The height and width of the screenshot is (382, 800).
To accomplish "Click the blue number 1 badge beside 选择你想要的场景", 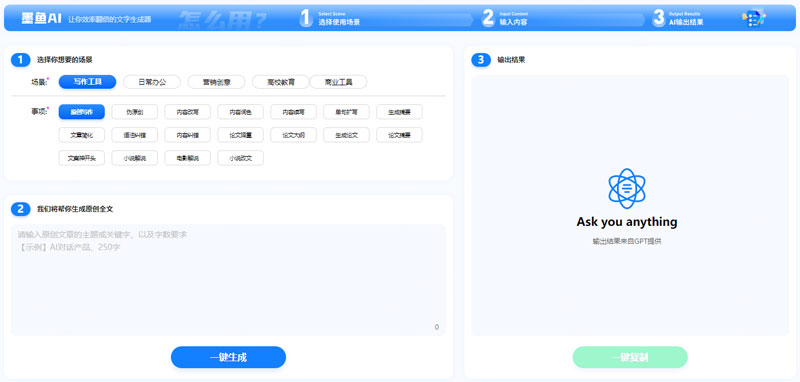I will coord(20,60).
